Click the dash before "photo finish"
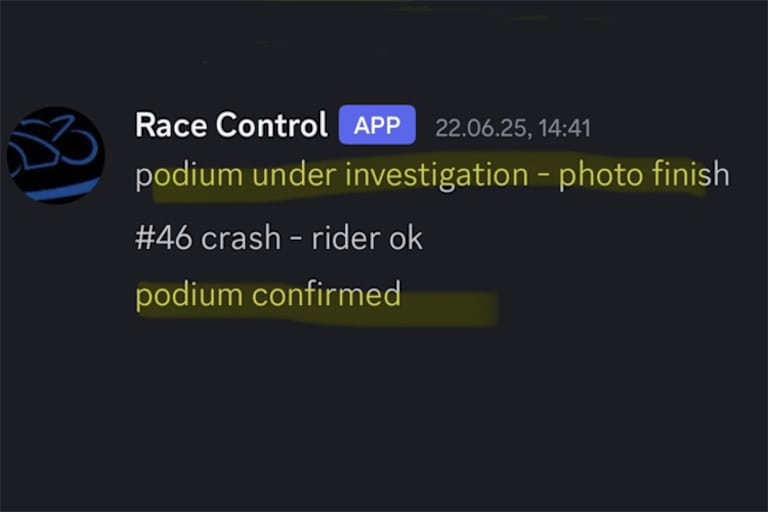This screenshot has width=768, height=512. click(542, 177)
